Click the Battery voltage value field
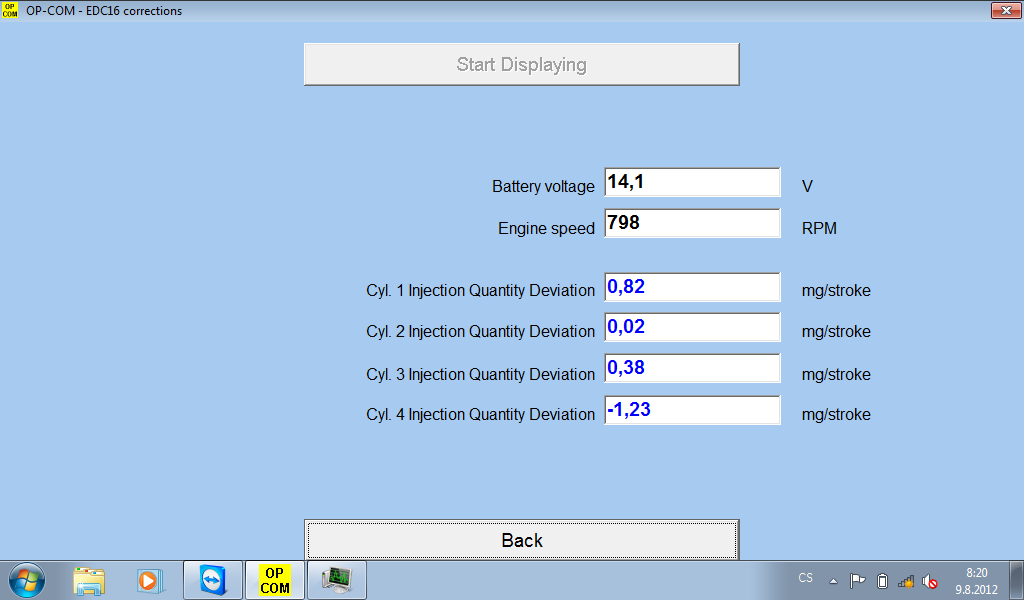The height and width of the screenshot is (600, 1024). [692, 183]
